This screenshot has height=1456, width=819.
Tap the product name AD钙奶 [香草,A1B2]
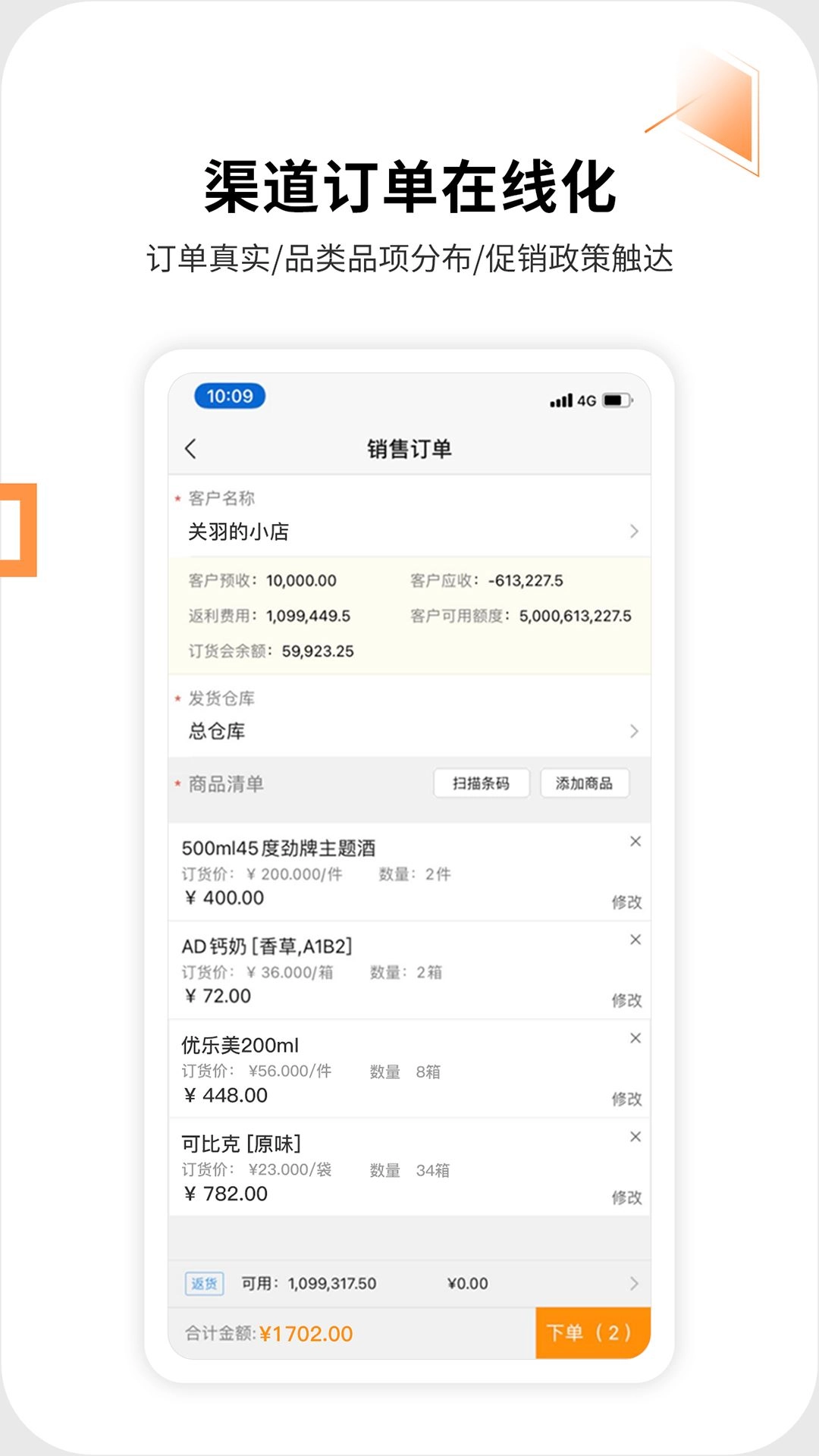267,946
